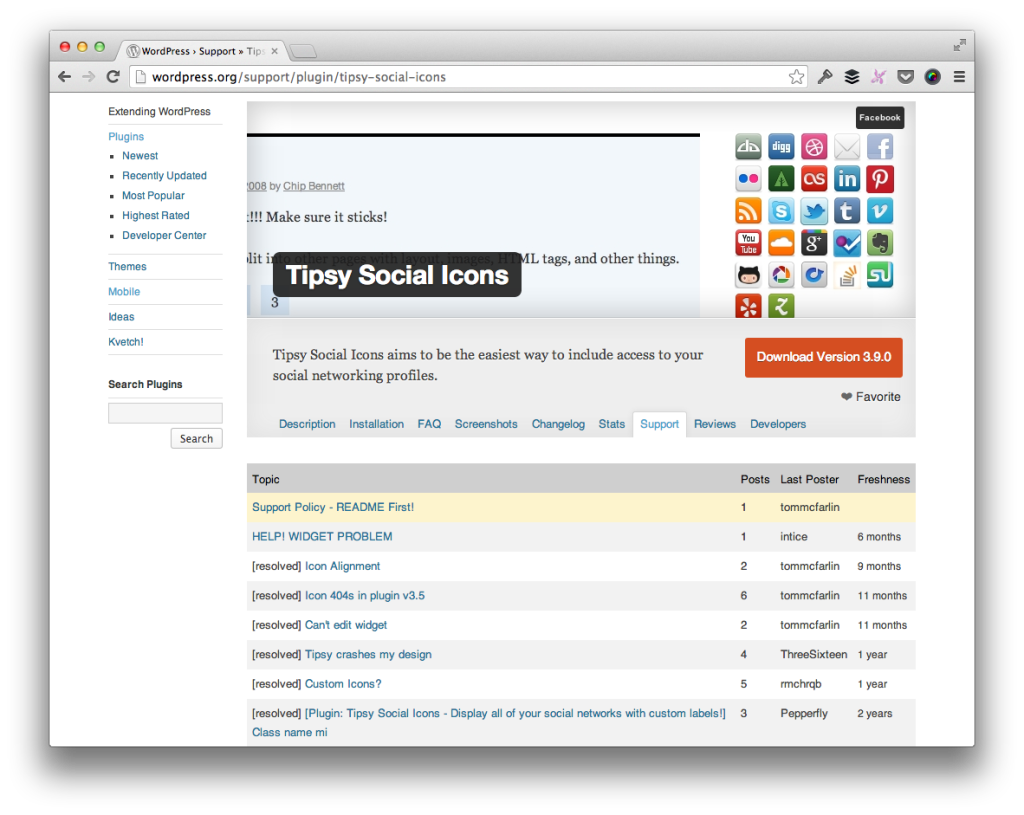Click the Pocket extension icon
Image resolution: width=1024 pixels, height=815 pixels.
[x=905, y=77]
